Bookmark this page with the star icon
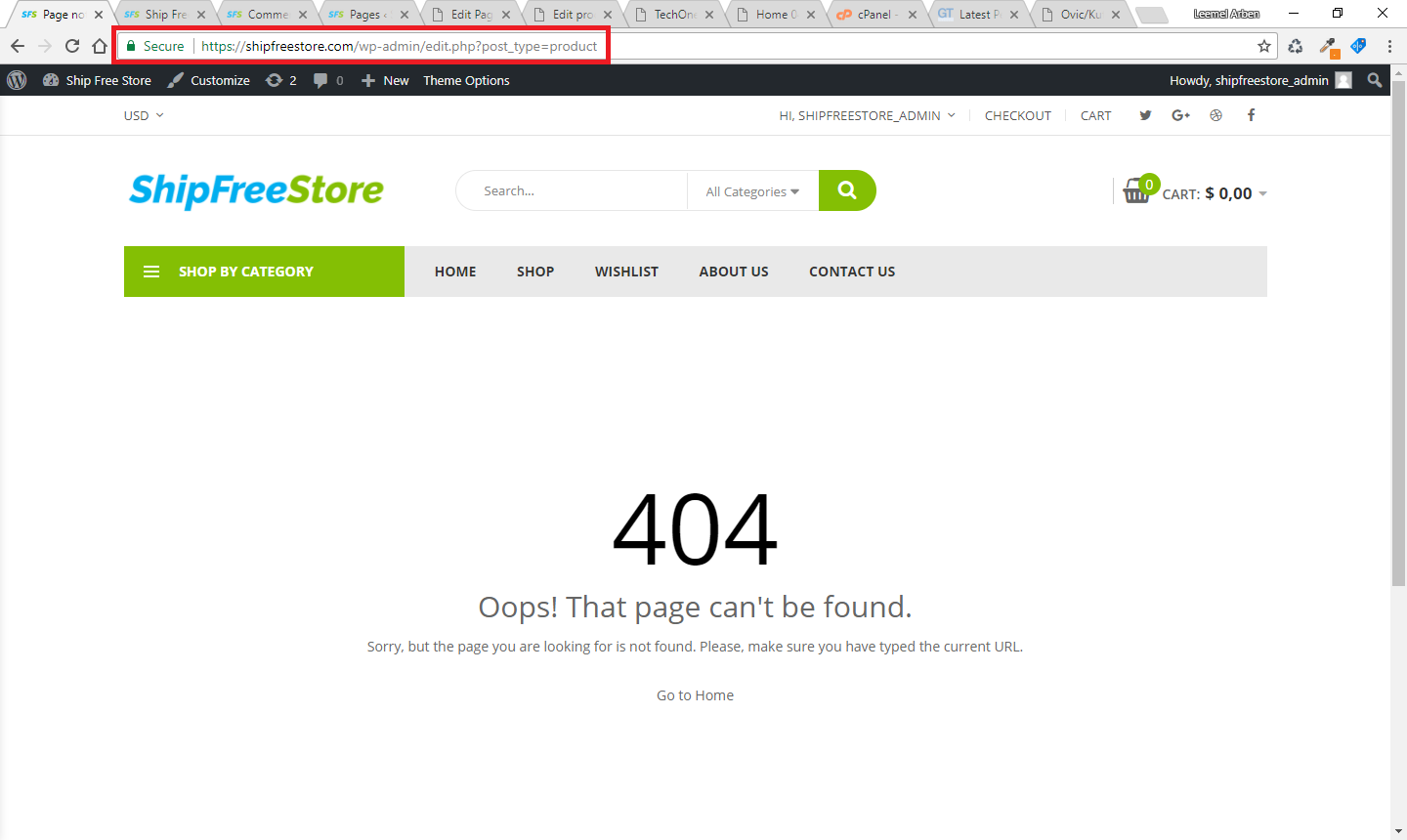1407x840 pixels. [x=1264, y=46]
